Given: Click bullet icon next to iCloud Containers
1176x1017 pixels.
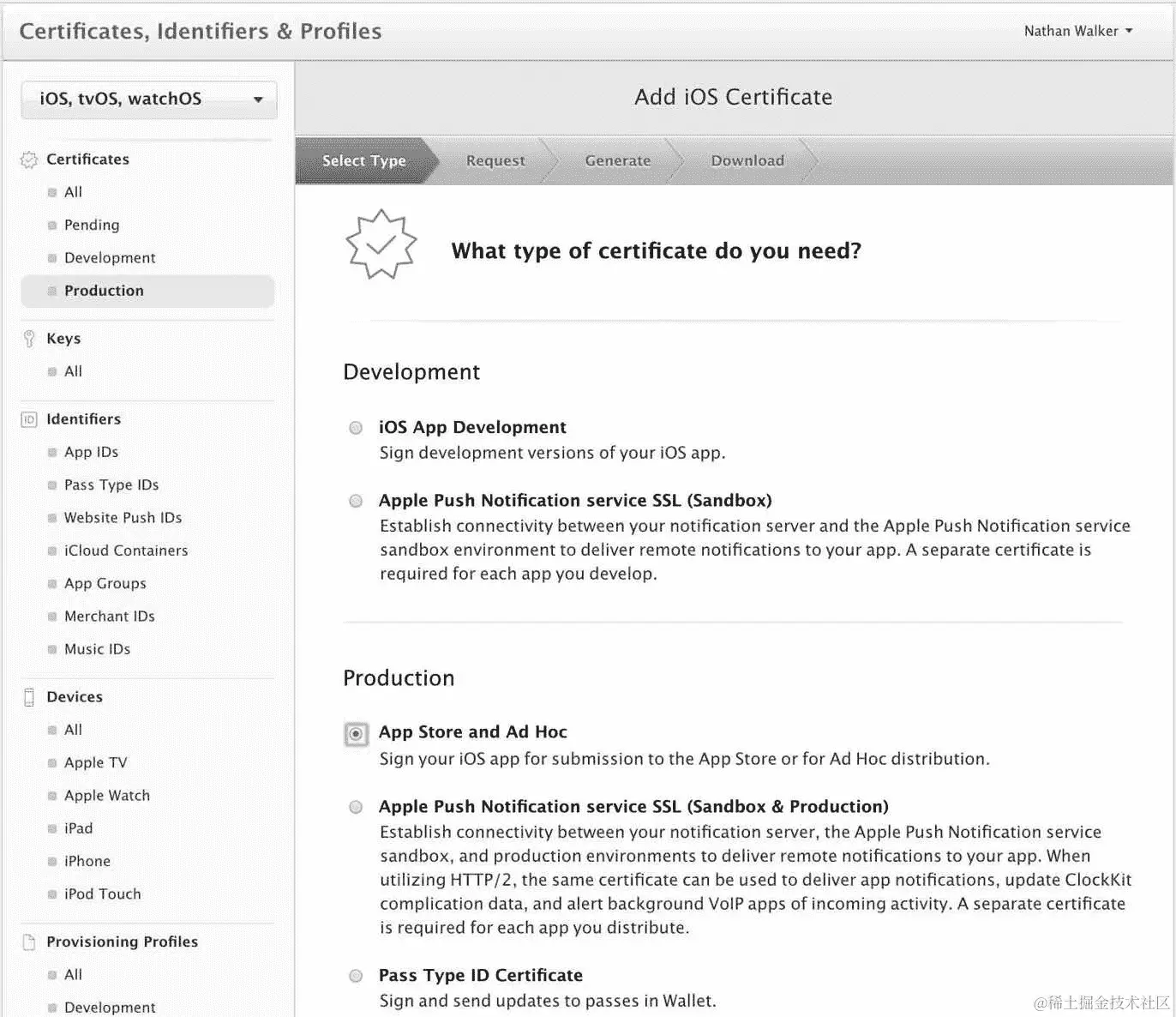Looking at the screenshot, I should [x=52, y=551].
